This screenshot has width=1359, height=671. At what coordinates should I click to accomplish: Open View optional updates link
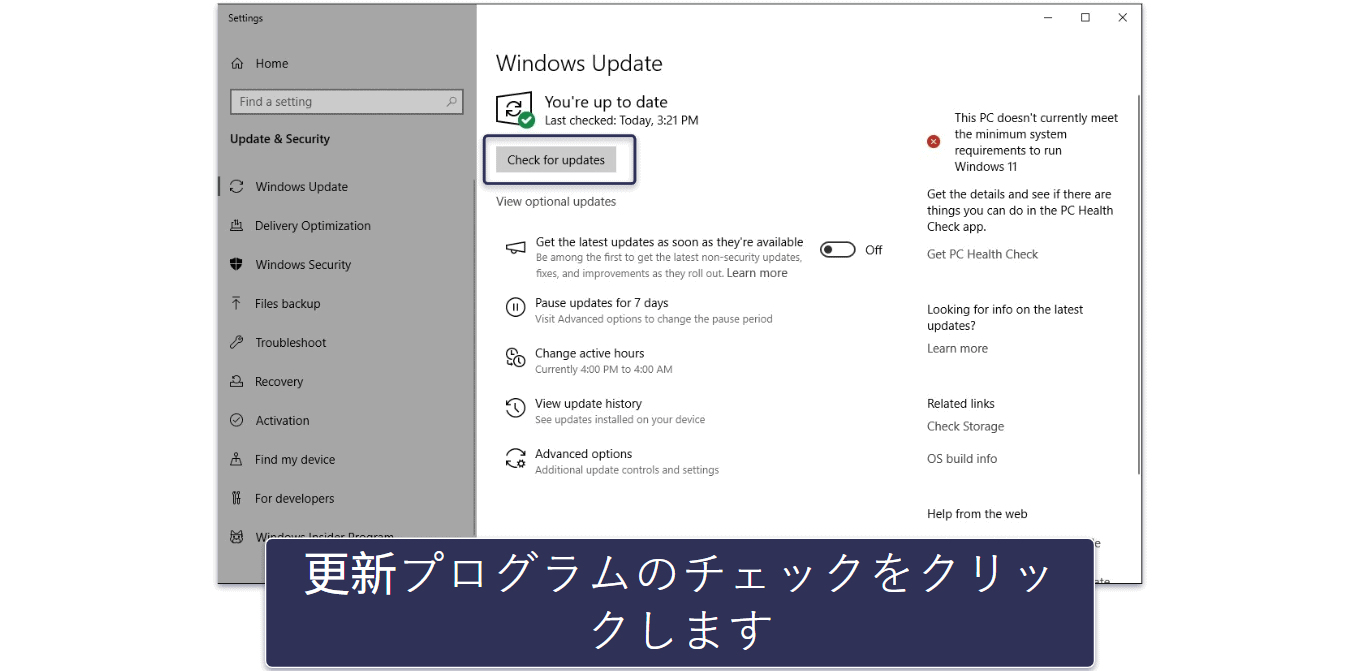pos(556,202)
